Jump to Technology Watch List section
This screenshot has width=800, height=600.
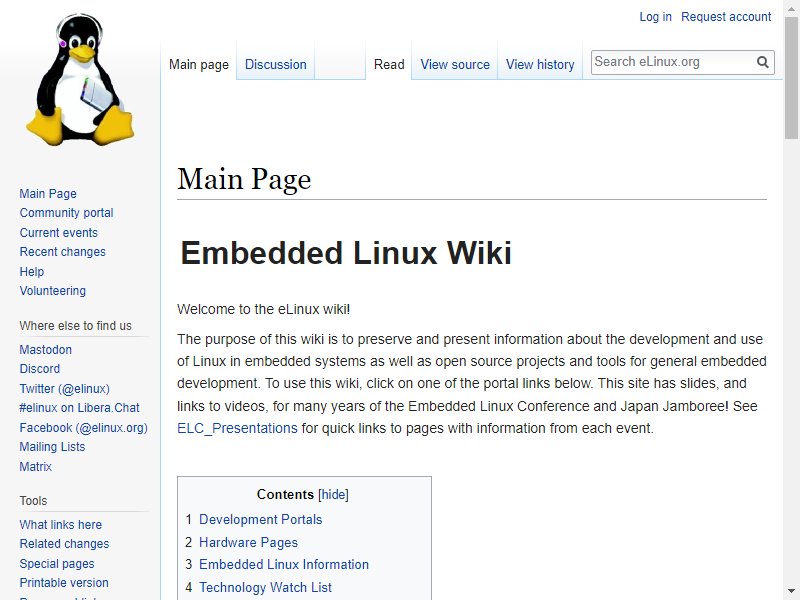265,588
